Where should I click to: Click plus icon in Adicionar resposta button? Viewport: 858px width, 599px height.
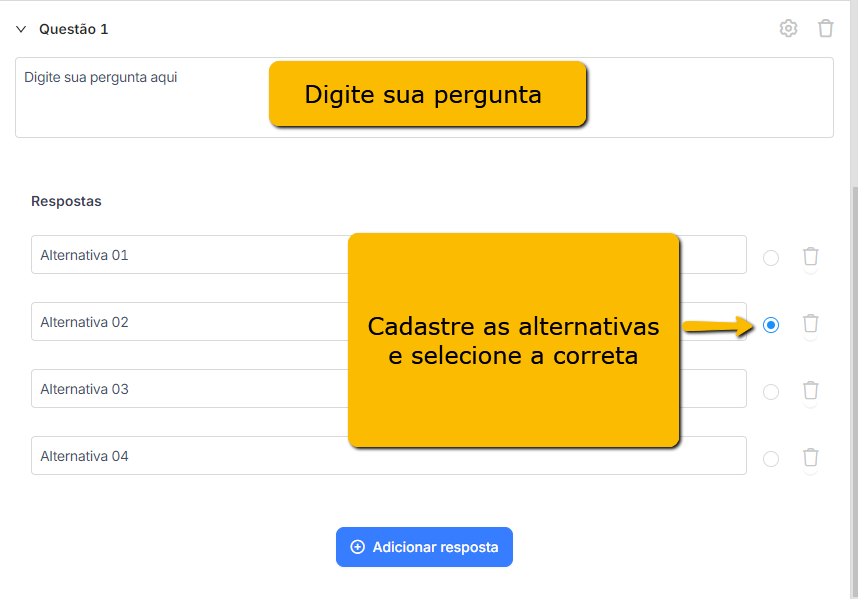pyautogui.click(x=357, y=547)
